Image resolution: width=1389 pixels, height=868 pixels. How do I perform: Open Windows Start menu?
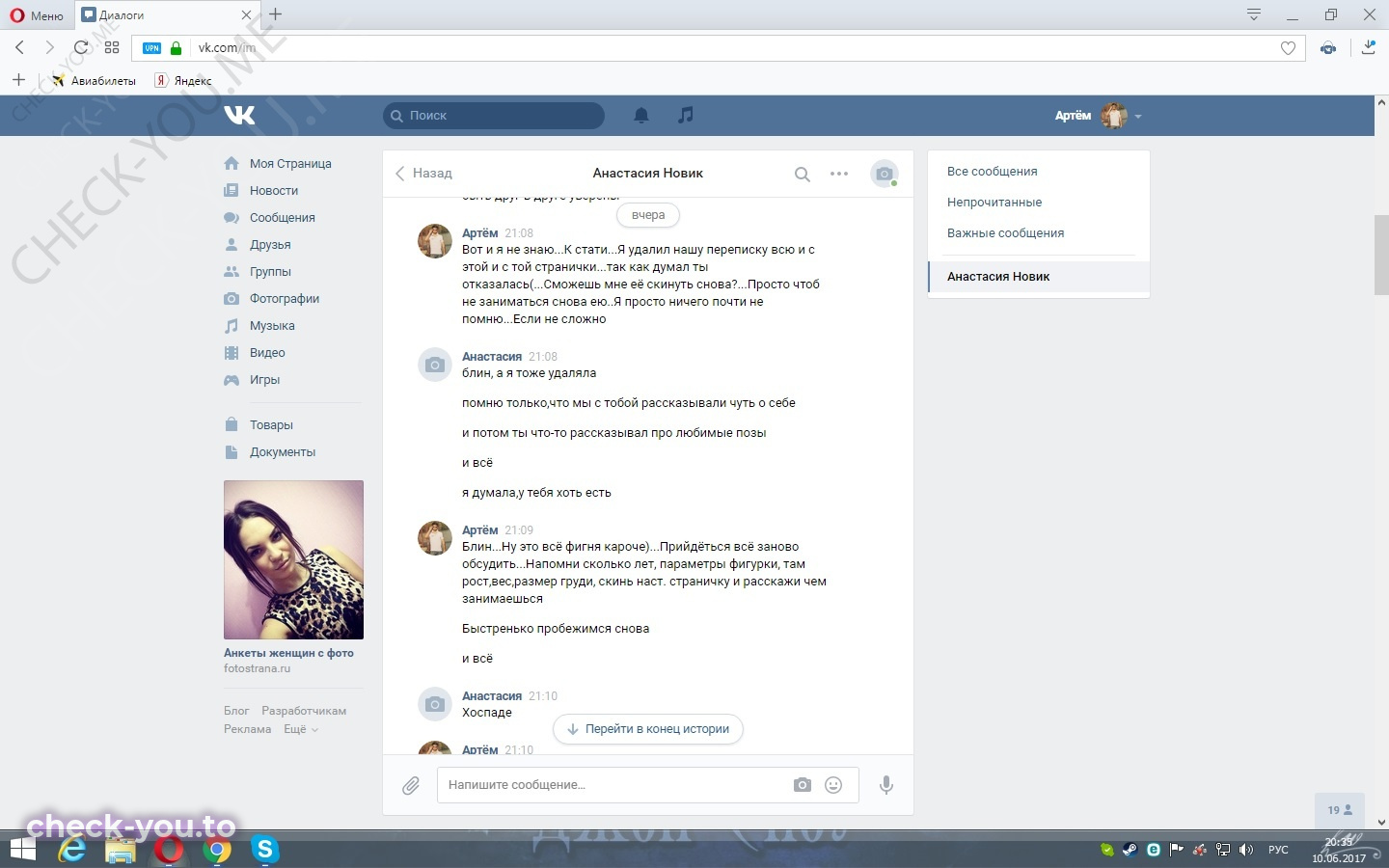22,850
